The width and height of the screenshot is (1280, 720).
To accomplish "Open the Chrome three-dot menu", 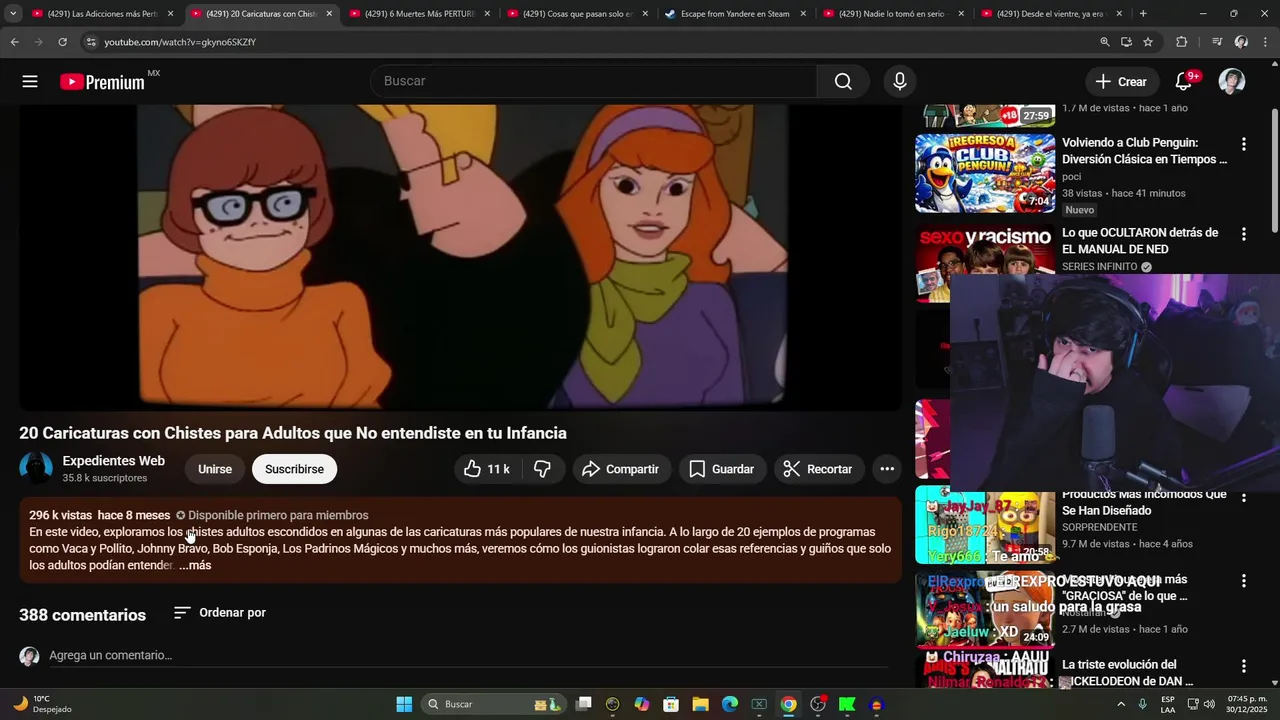I will click(x=1265, y=42).
